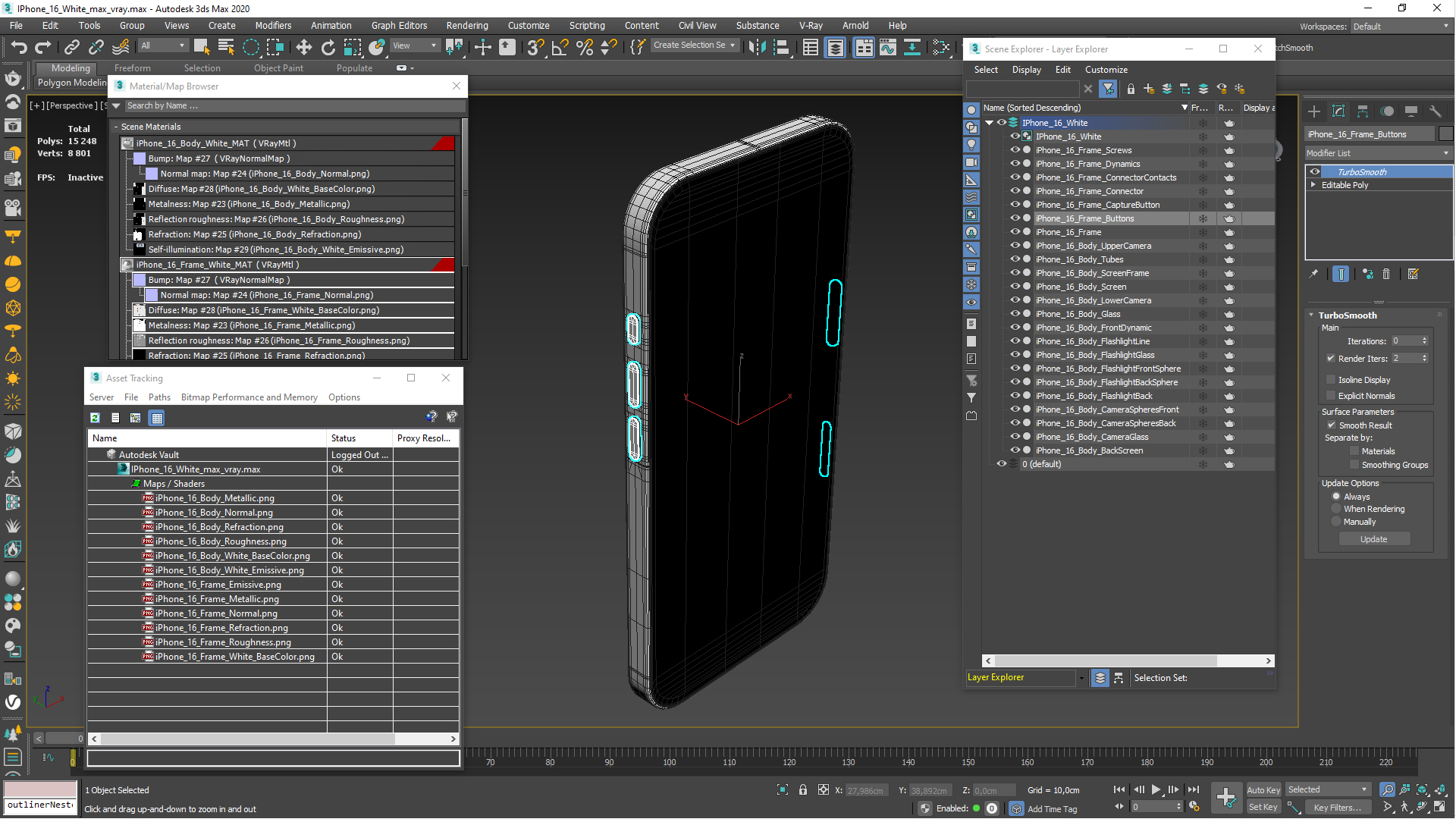
Task: Open Select by Name list tool
Action: (226, 47)
